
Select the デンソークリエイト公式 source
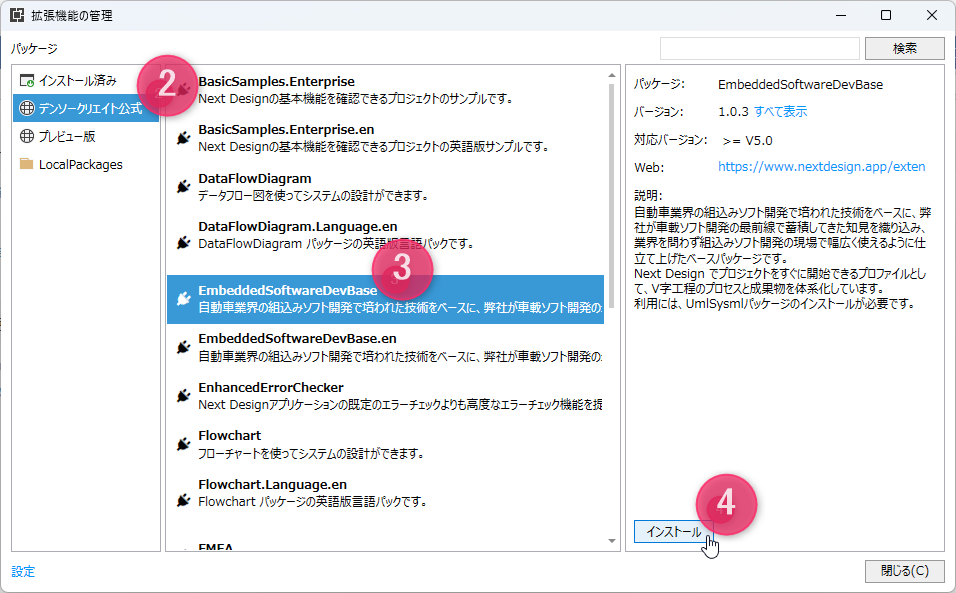86,108
